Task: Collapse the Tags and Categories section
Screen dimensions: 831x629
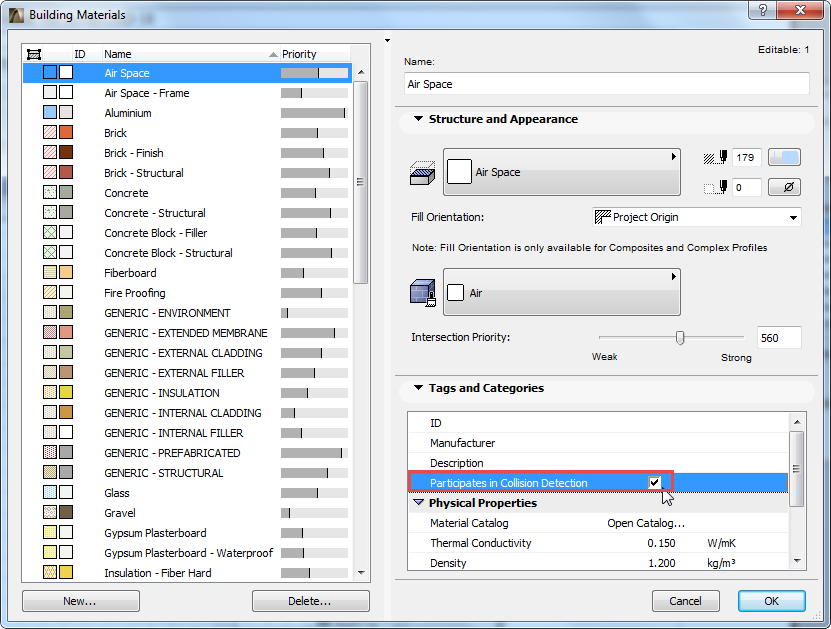Action: pyautogui.click(x=418, y=388)
